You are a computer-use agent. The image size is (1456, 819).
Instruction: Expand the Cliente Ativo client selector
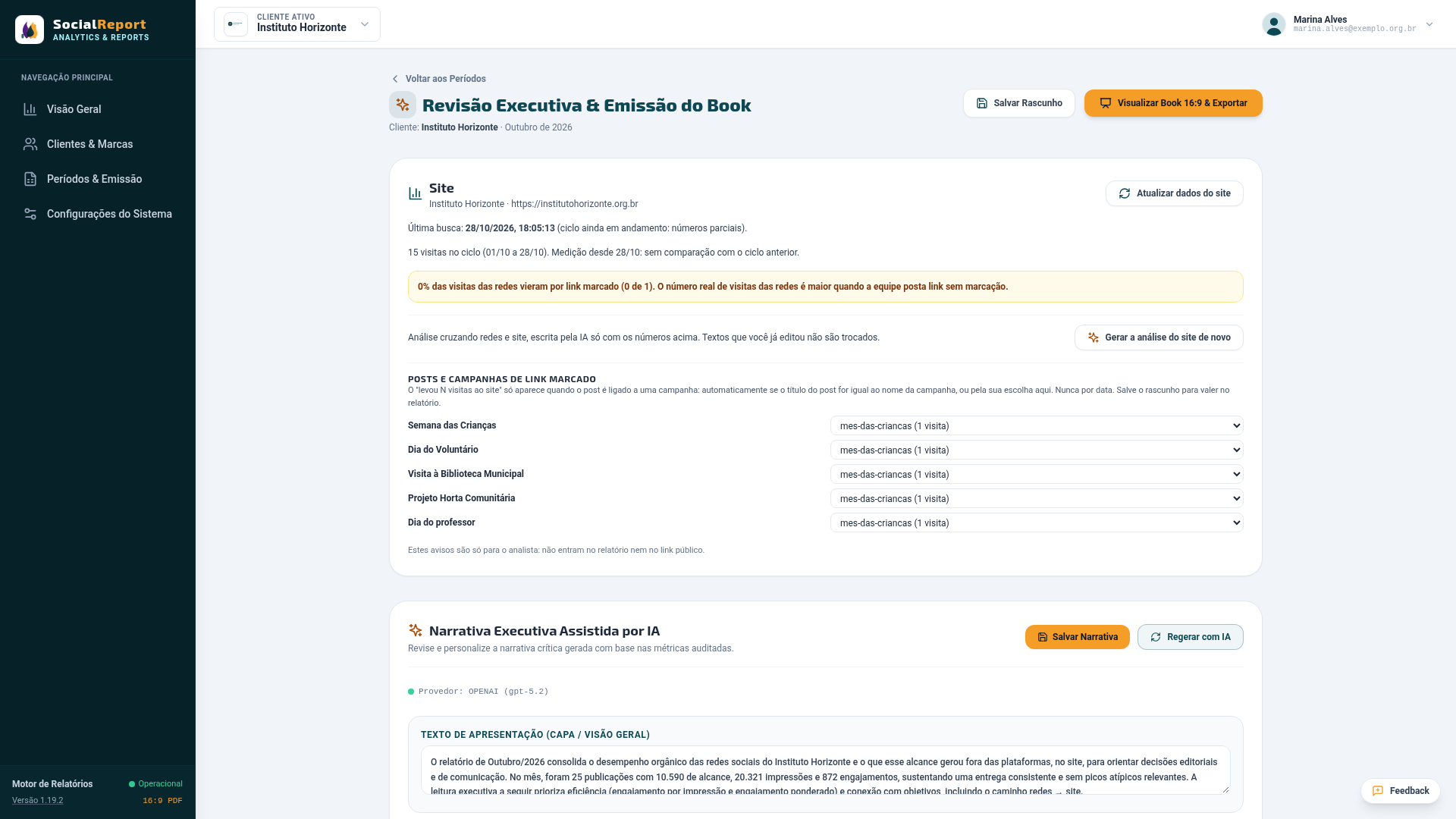pos(297,24)
